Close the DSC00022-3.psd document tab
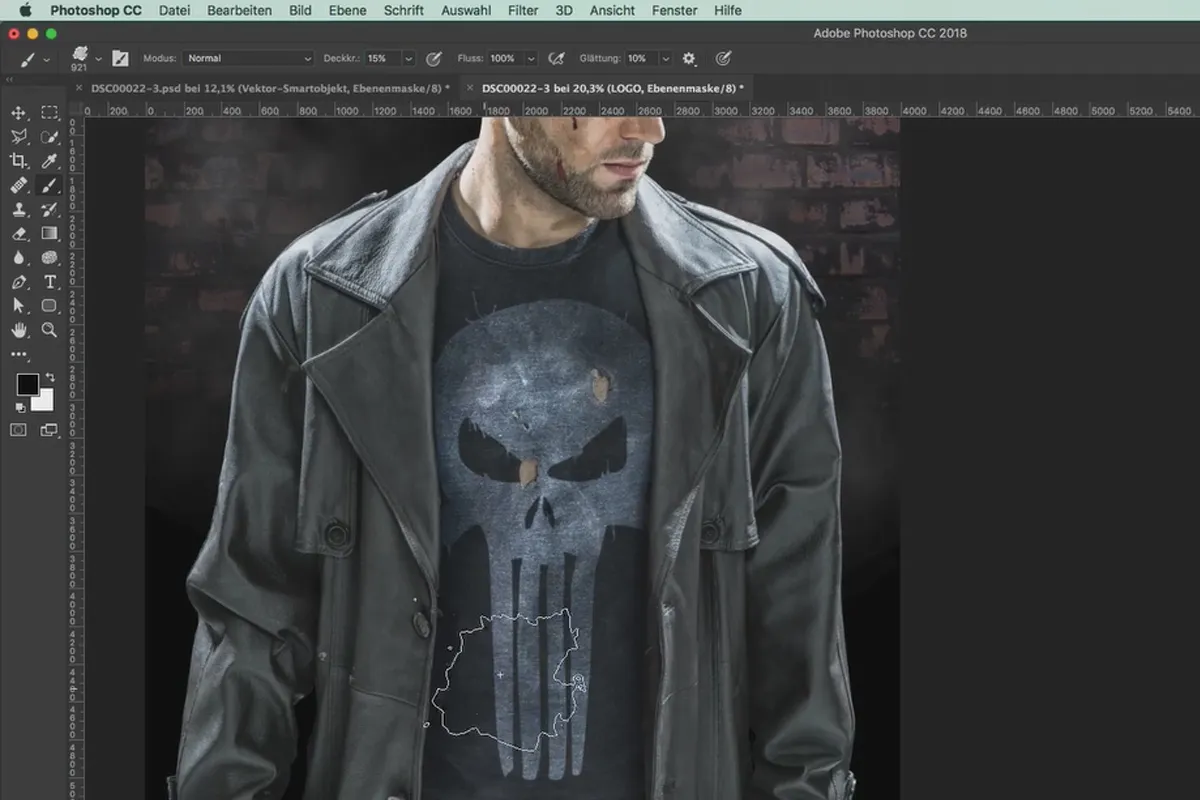 (79, 88)
